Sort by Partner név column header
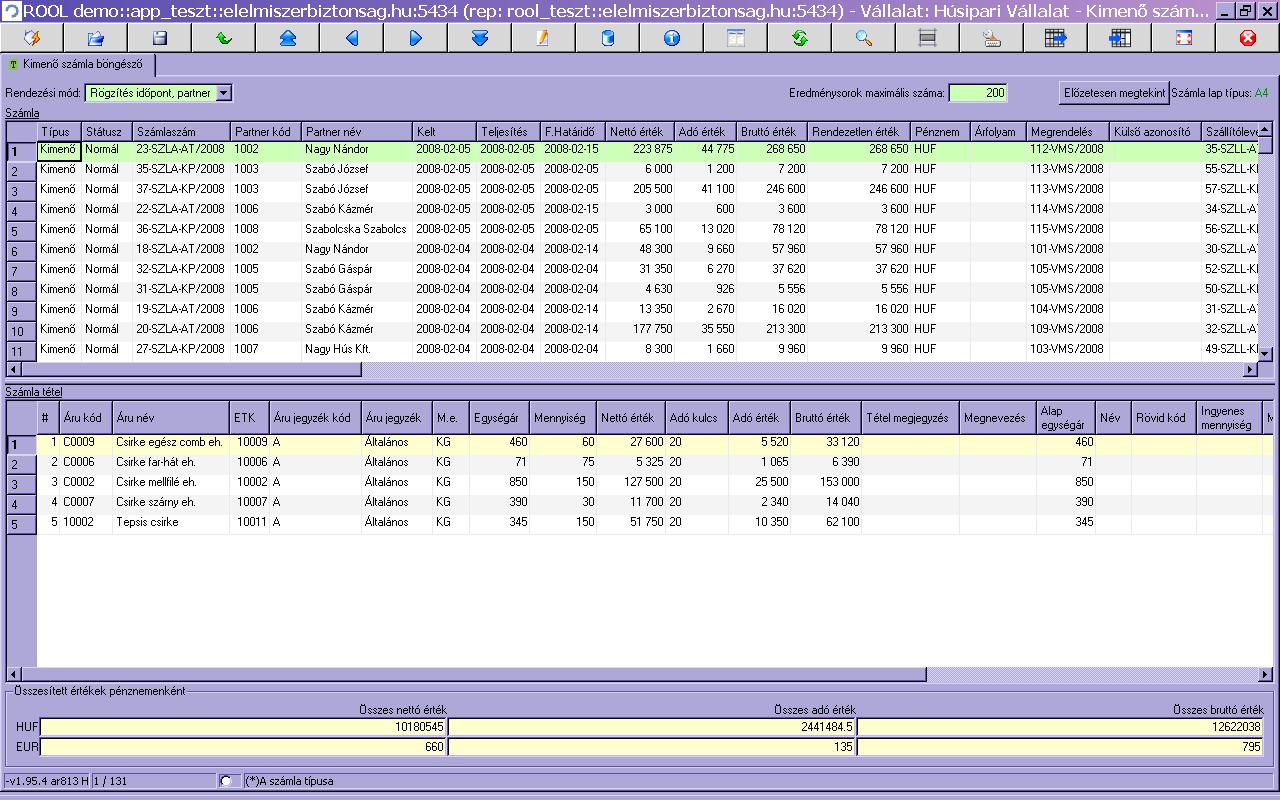The width and height of the screenshot is (1280, 800). [356, 132]
